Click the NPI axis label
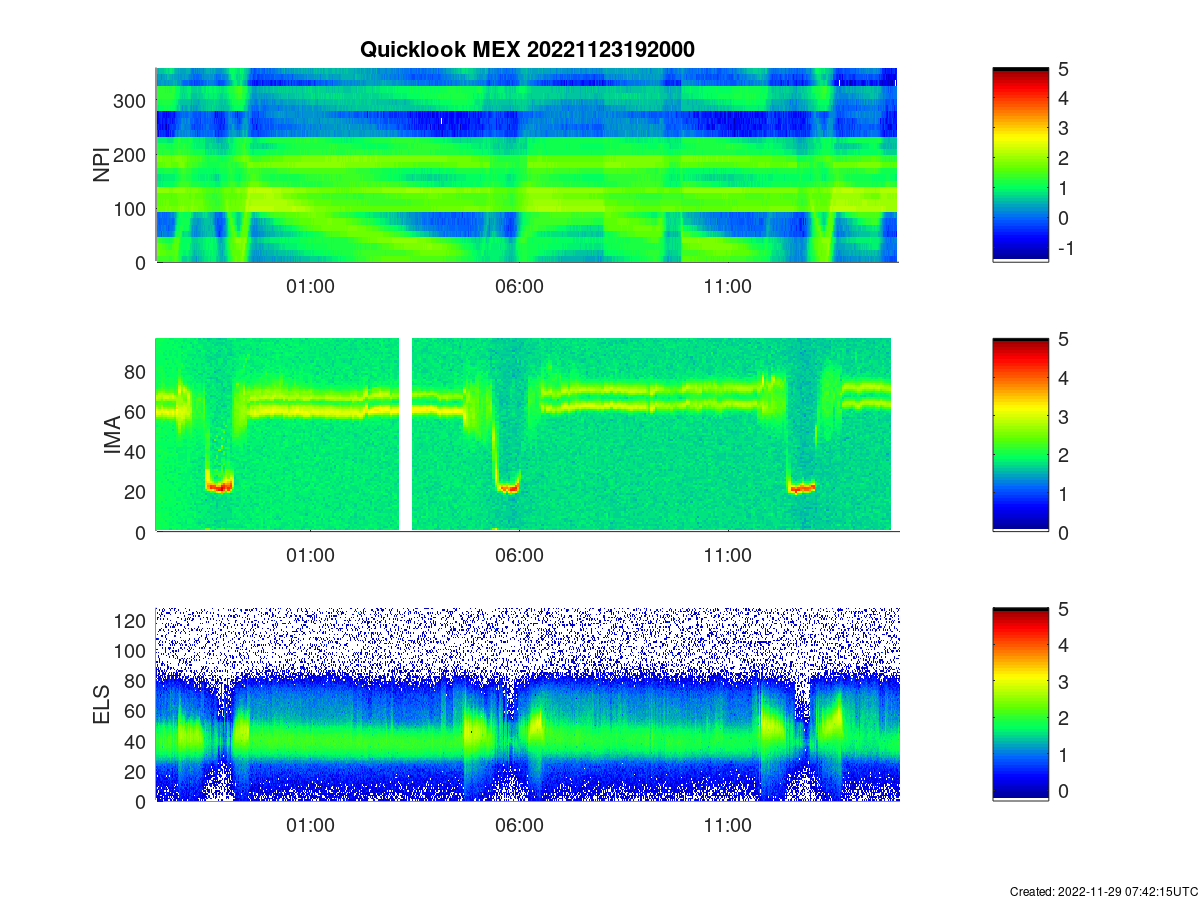 pyautogui.click(x=102, y=165)
